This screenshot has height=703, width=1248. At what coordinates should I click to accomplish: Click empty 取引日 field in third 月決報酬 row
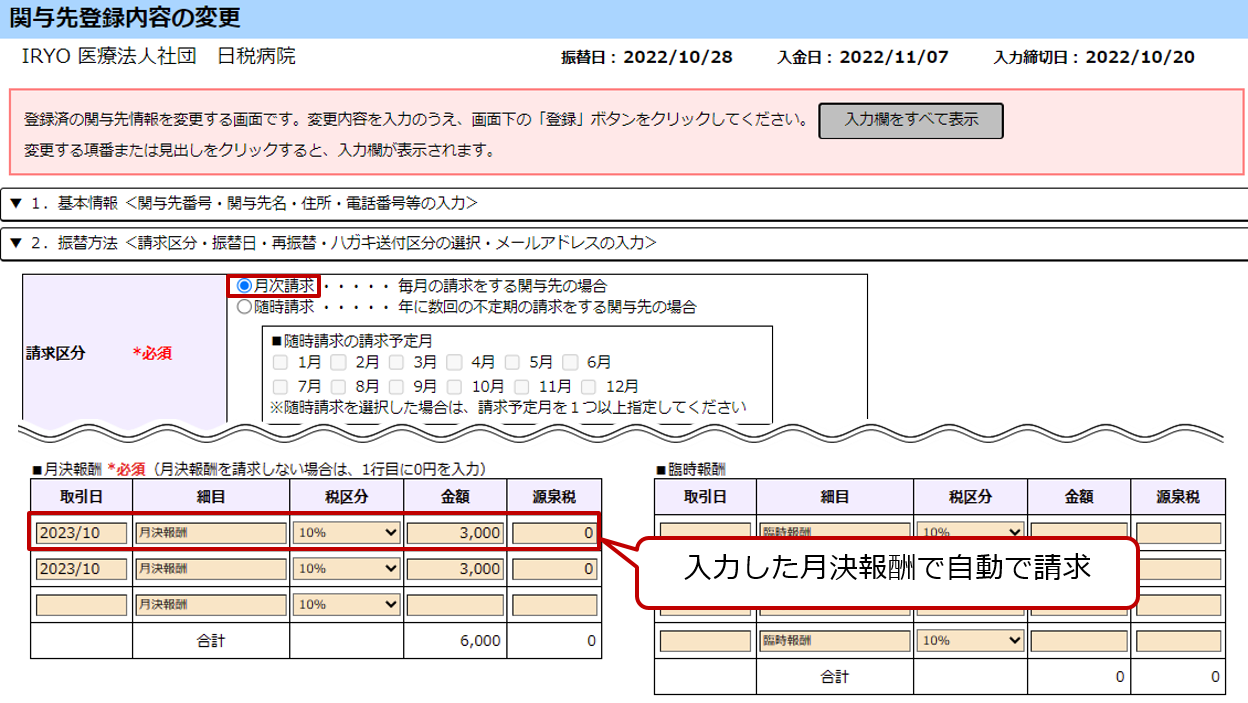(x=81, y=605)
